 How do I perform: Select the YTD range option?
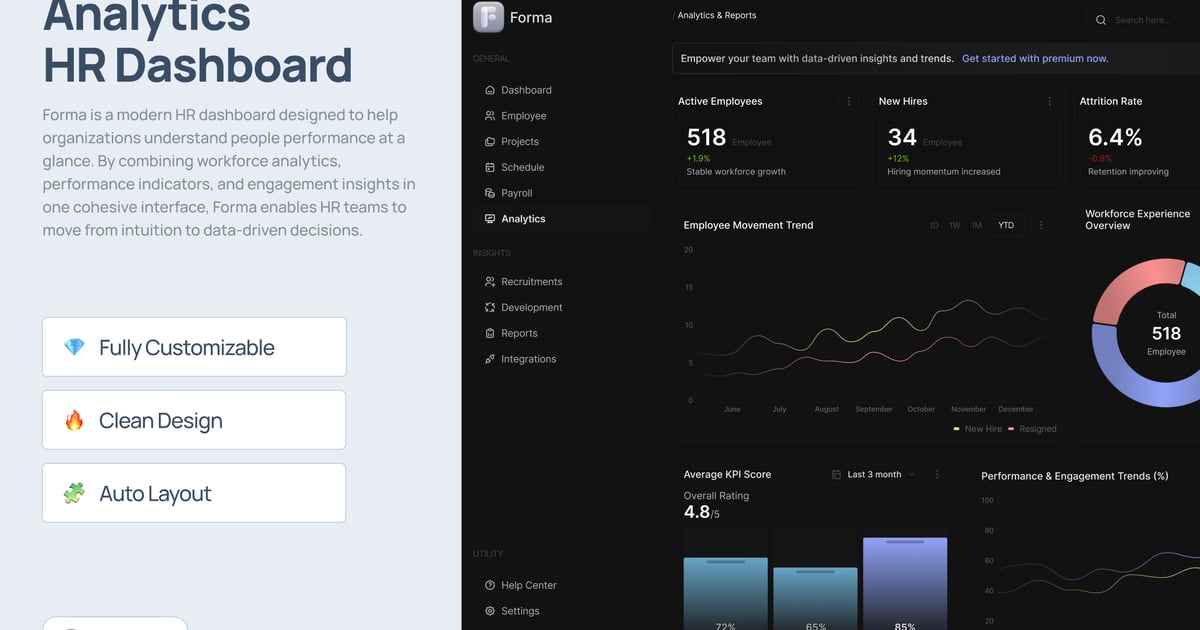point(1006,225)
